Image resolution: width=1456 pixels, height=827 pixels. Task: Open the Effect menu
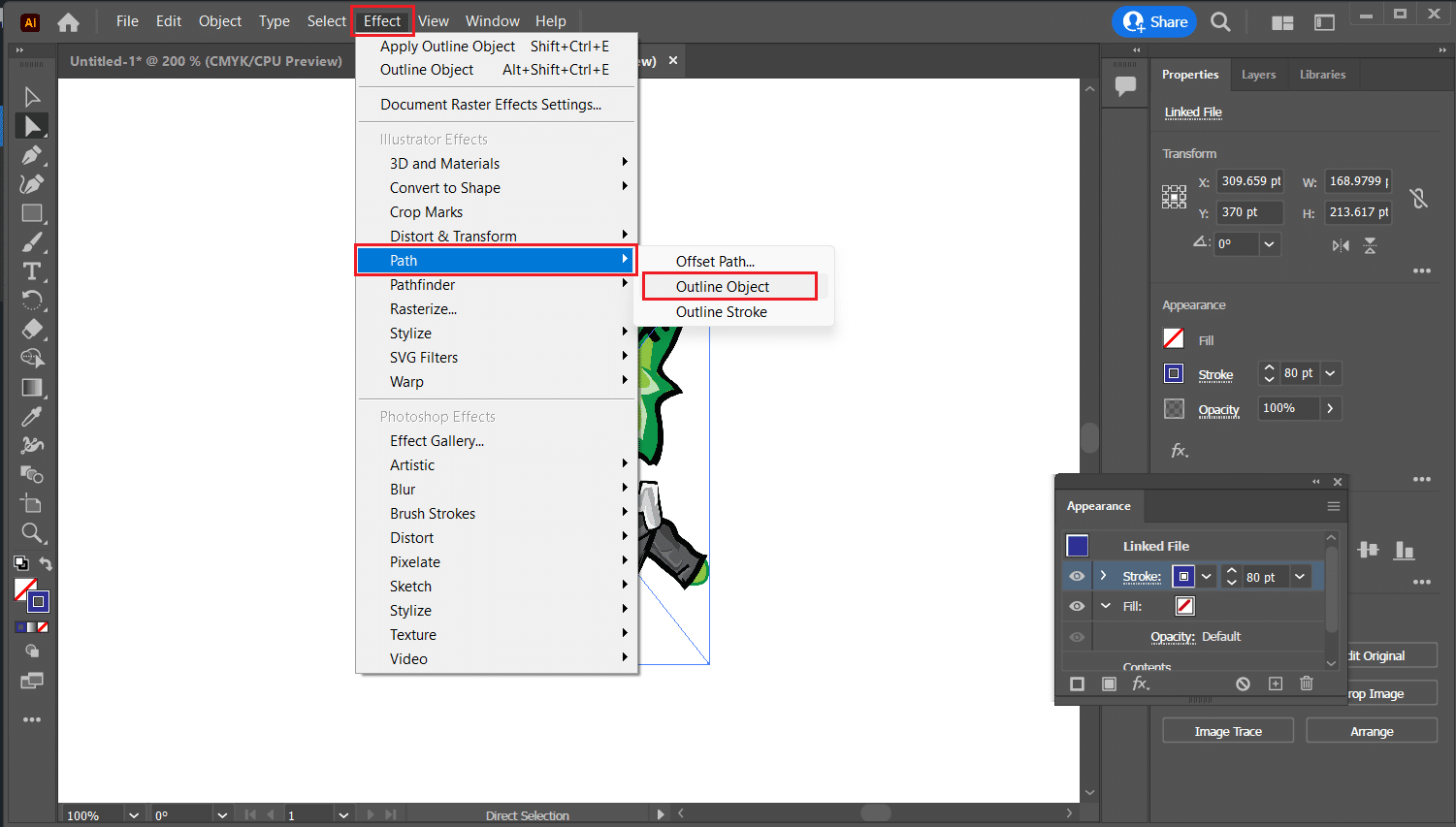click(x=382, y=21)
